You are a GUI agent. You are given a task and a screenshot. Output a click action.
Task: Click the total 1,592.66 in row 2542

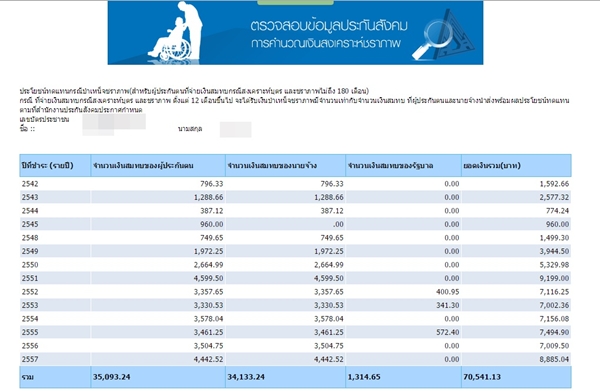[554, 184]
